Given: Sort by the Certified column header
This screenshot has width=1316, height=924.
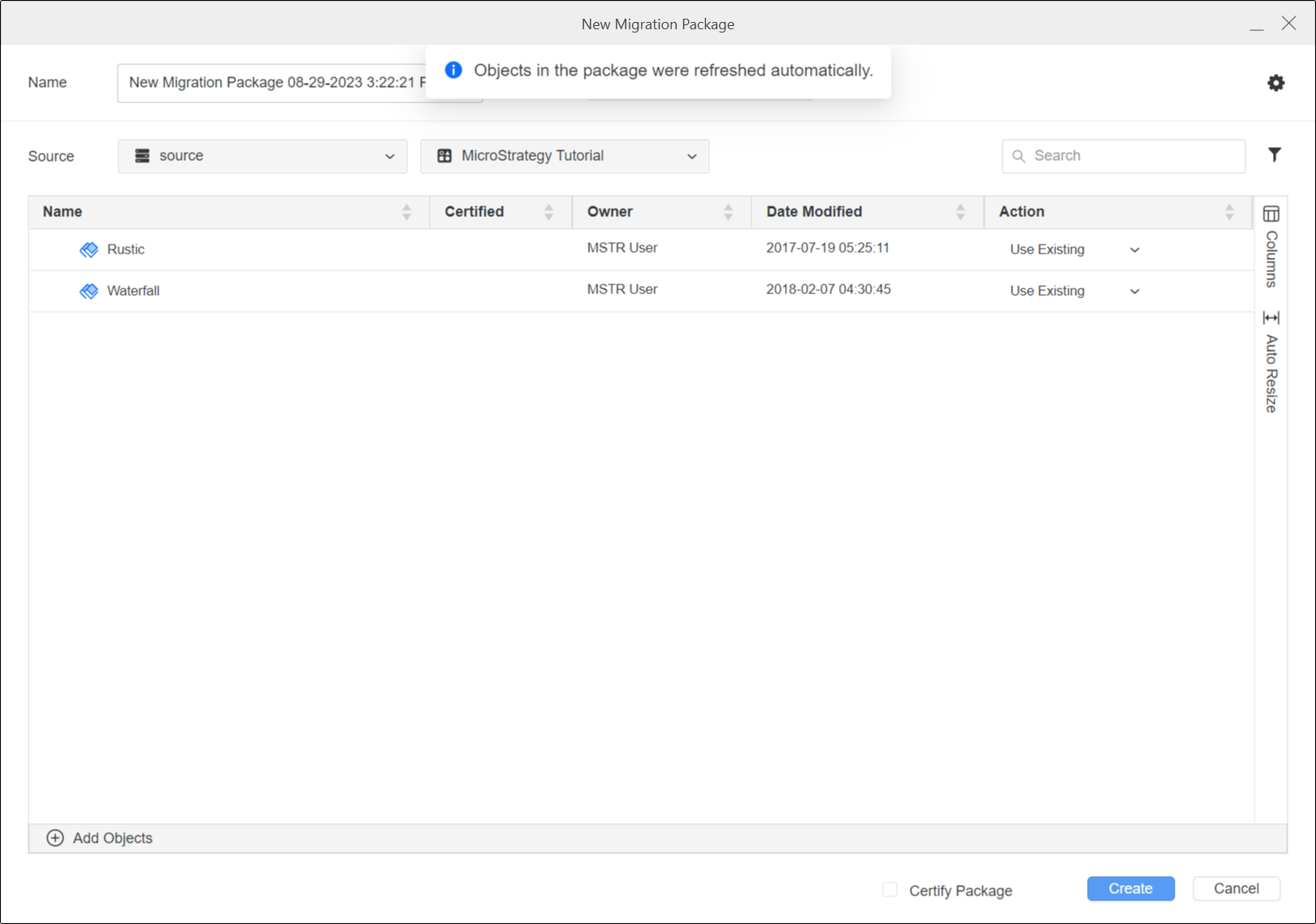Looking at the screenshot, I should coord(548,212).
